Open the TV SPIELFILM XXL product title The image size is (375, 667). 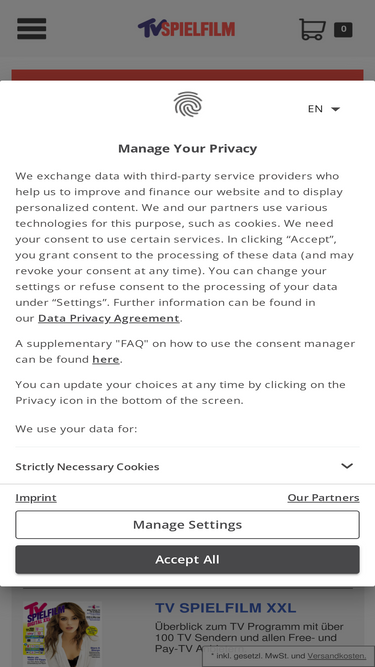coord(225,608)
